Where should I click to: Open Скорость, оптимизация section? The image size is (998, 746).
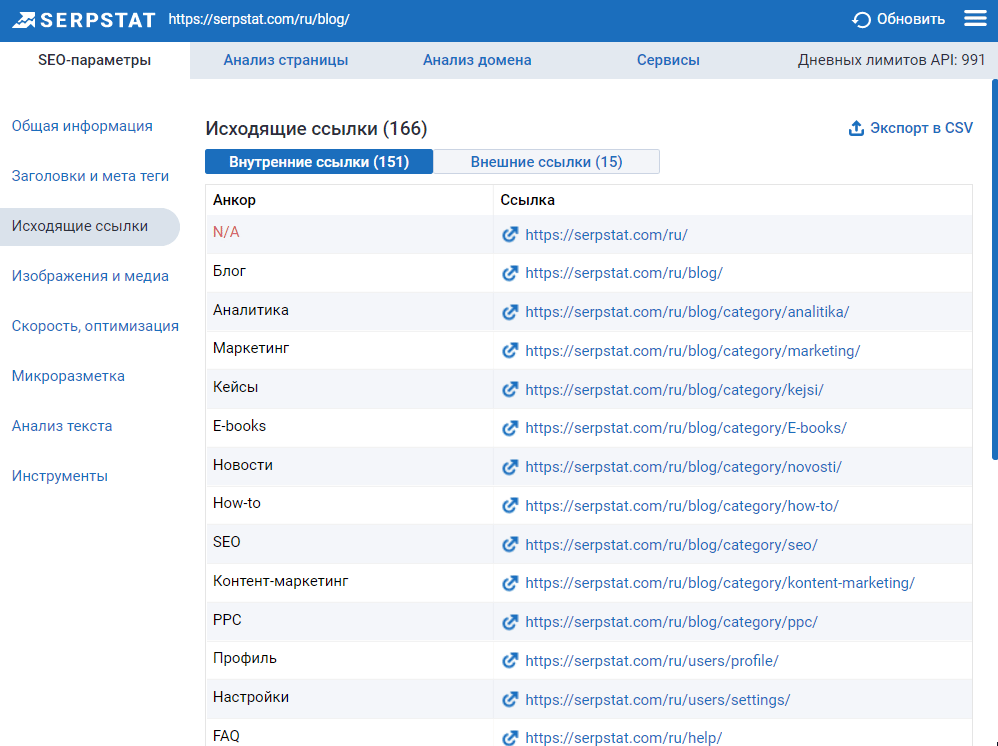(95, 326)
